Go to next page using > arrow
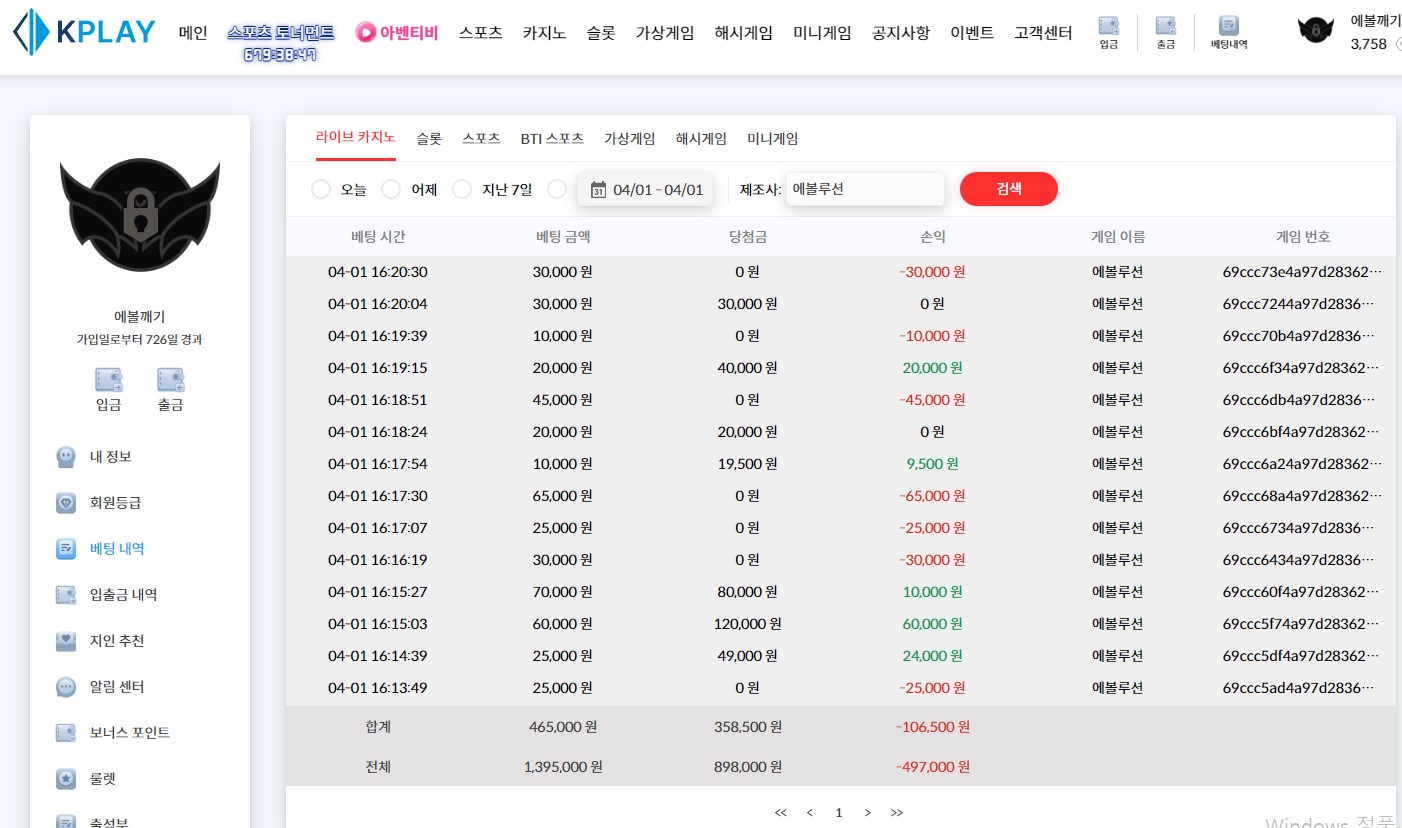1402x828 pixels. [867, 812]
